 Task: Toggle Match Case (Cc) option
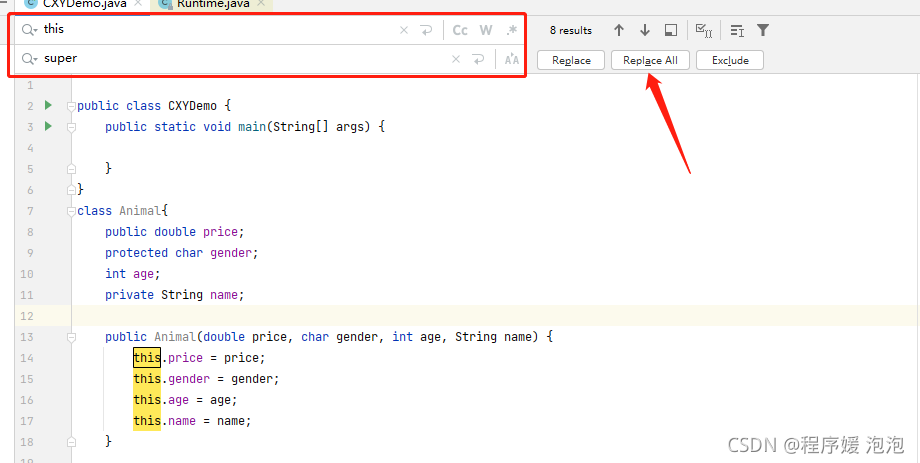460,30
